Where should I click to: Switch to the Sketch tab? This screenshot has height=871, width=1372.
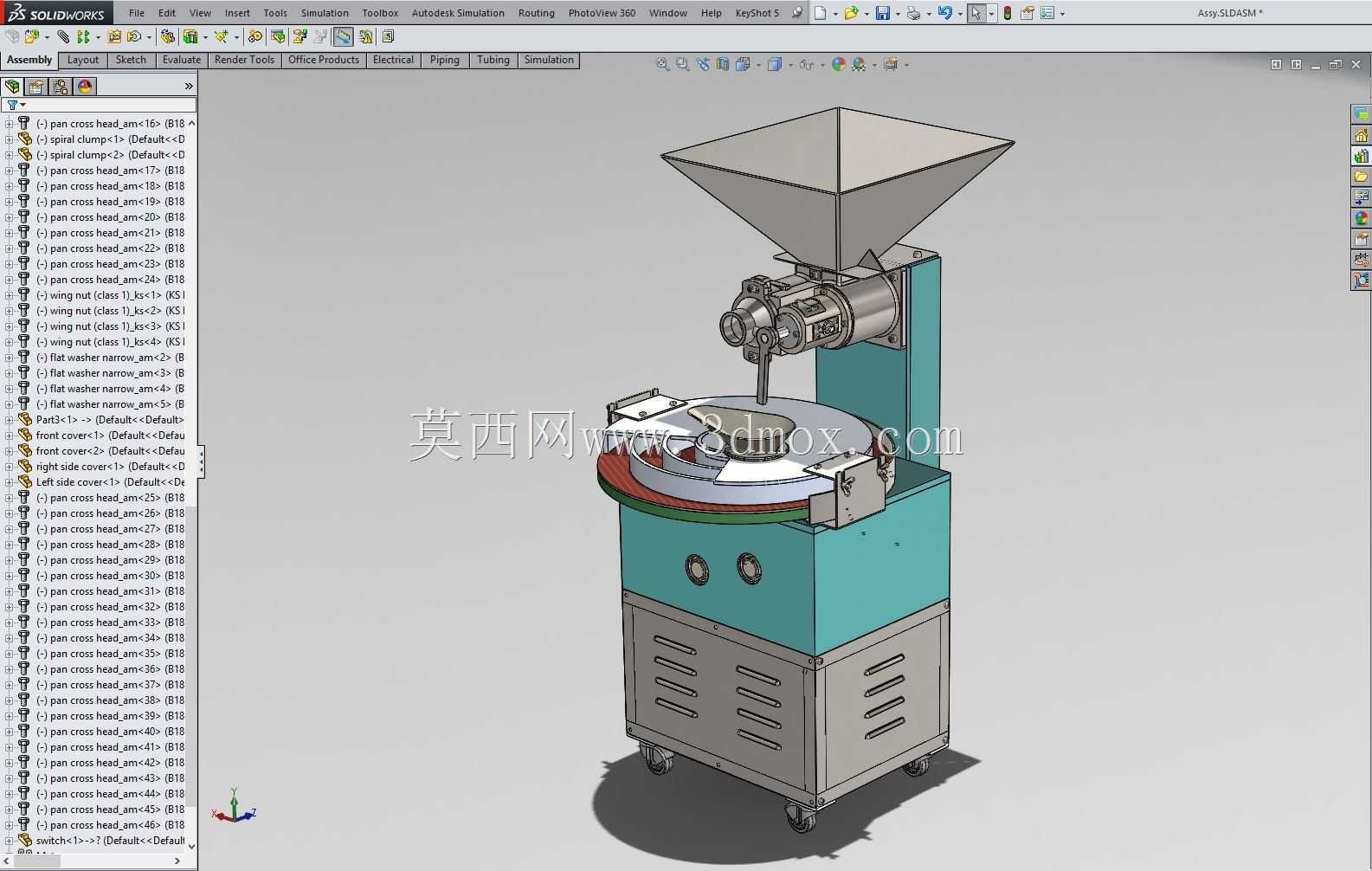pyautogui.click(x=131, y=60)
